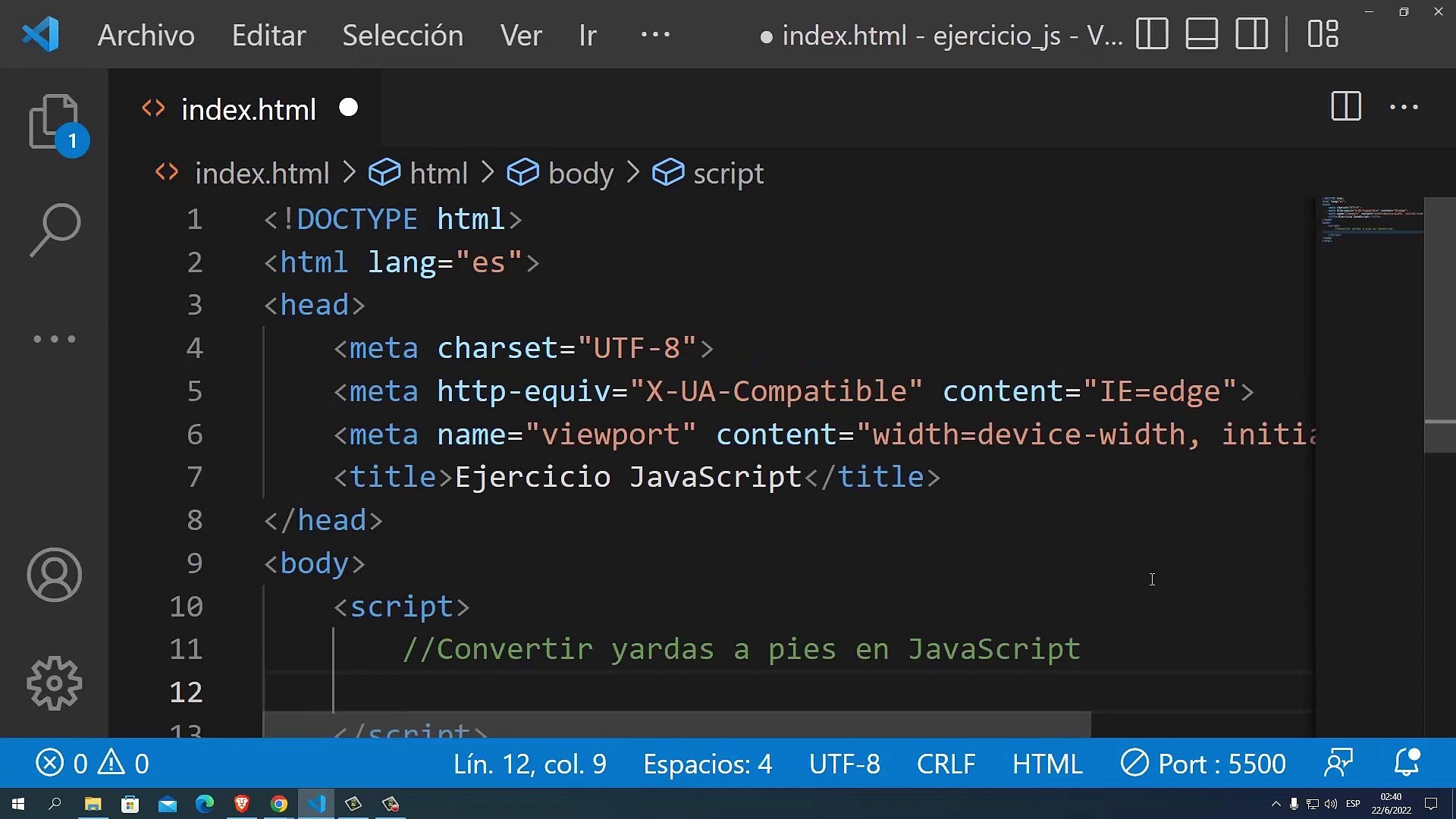
Task: Open notifications via the bell icon
Action: pyautogui.click(x=1407, y=763)
